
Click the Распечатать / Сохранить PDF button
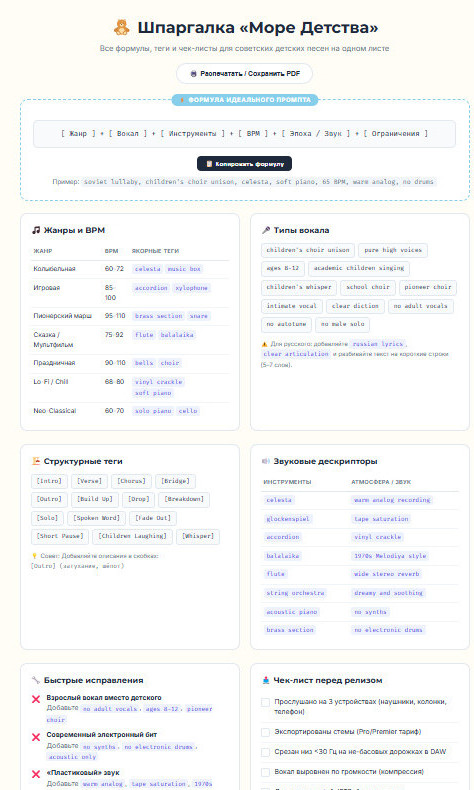pos(244,74)
